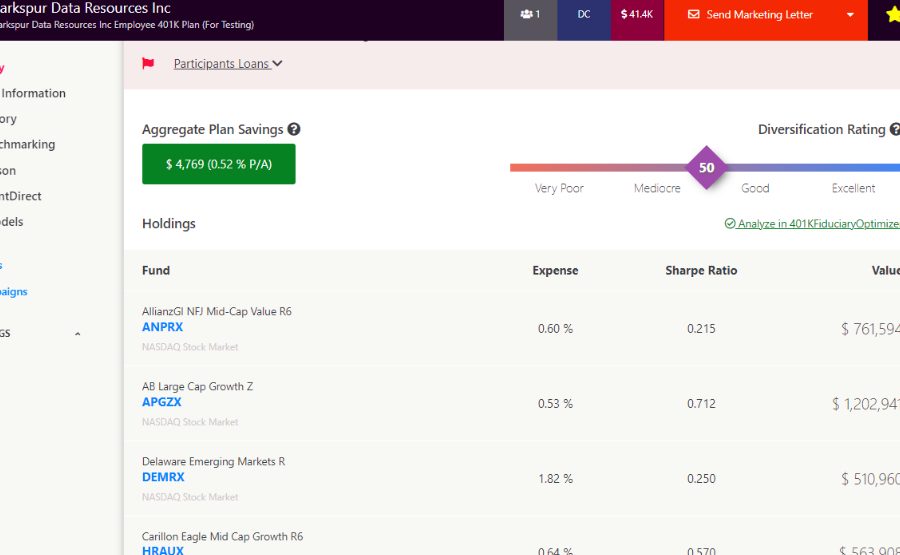Open the Information sidebar item
This screenshot has width=900, height=555.
click(x=33, y=93)
